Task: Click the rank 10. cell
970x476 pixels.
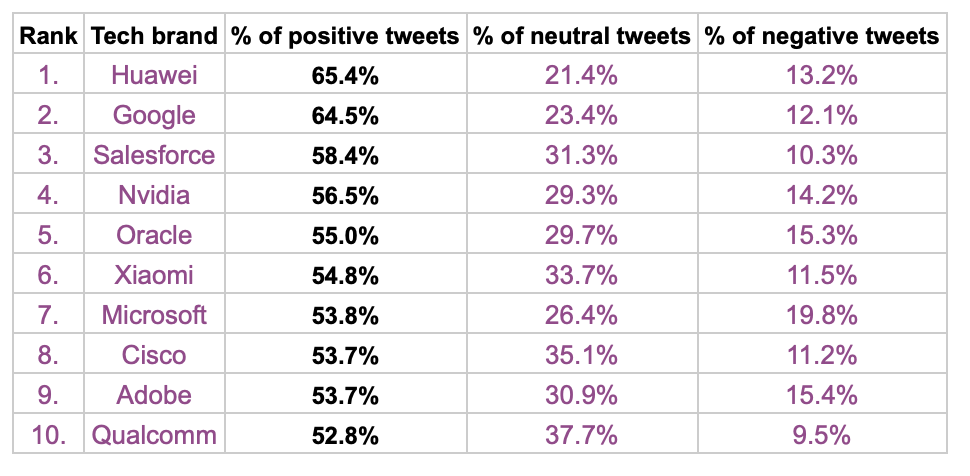Action: tap(48, 436)
